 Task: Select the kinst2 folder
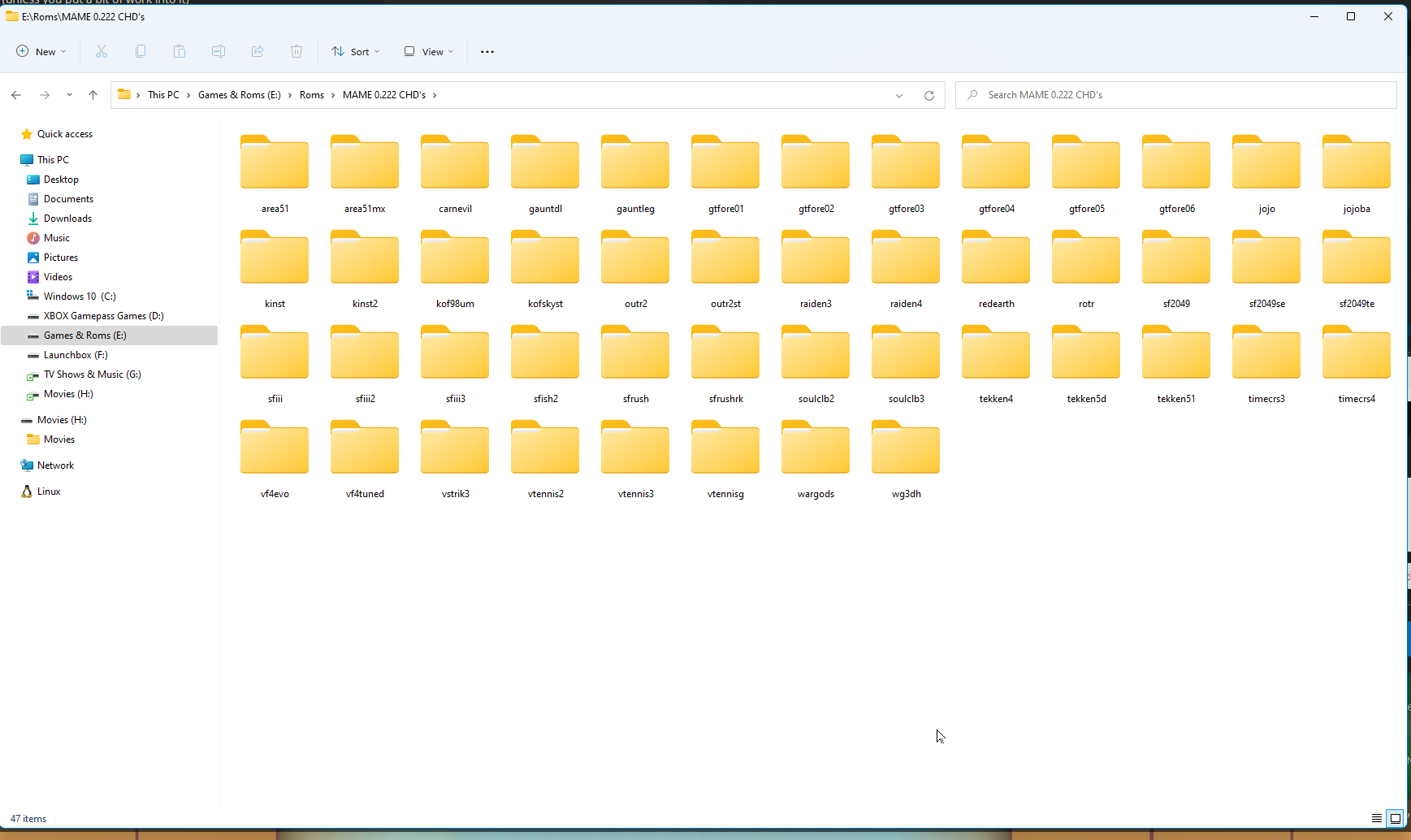[x=366, y=270]
